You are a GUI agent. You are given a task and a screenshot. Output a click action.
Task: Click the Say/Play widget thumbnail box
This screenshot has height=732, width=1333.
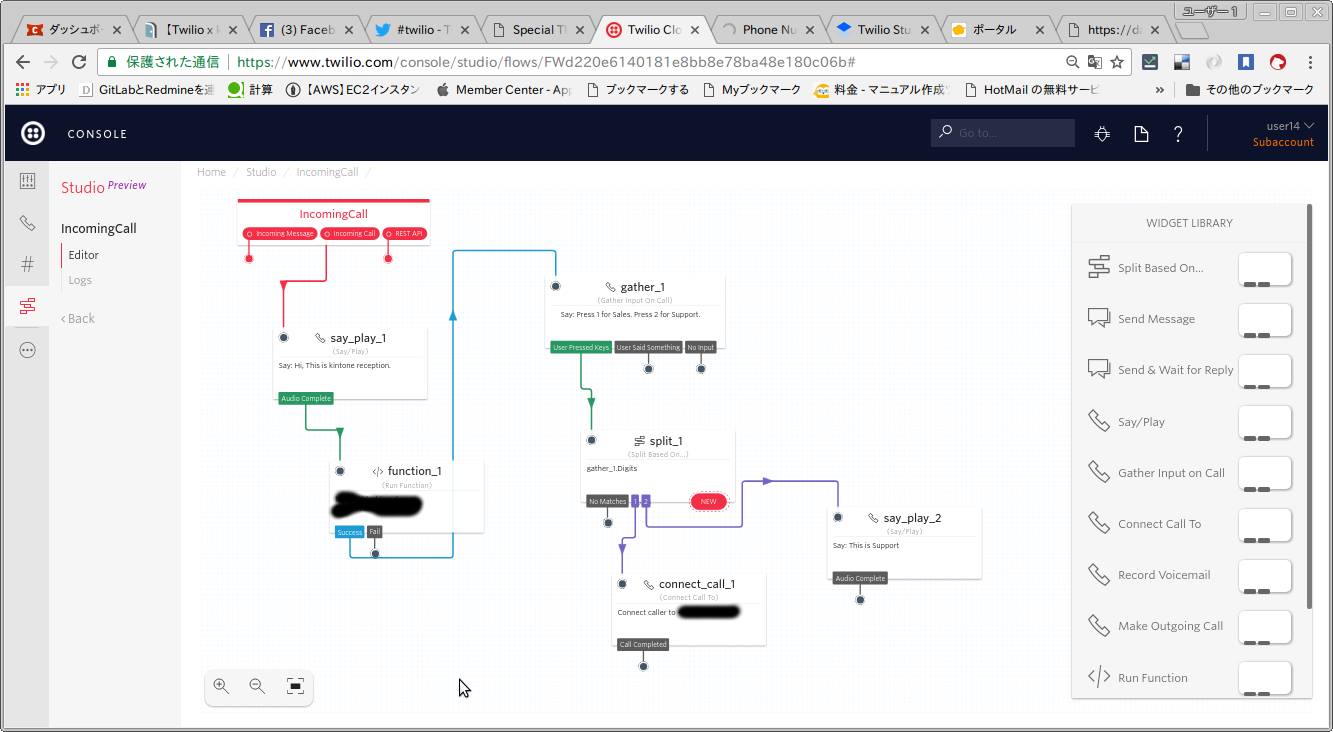click(x=1265, y=422)
